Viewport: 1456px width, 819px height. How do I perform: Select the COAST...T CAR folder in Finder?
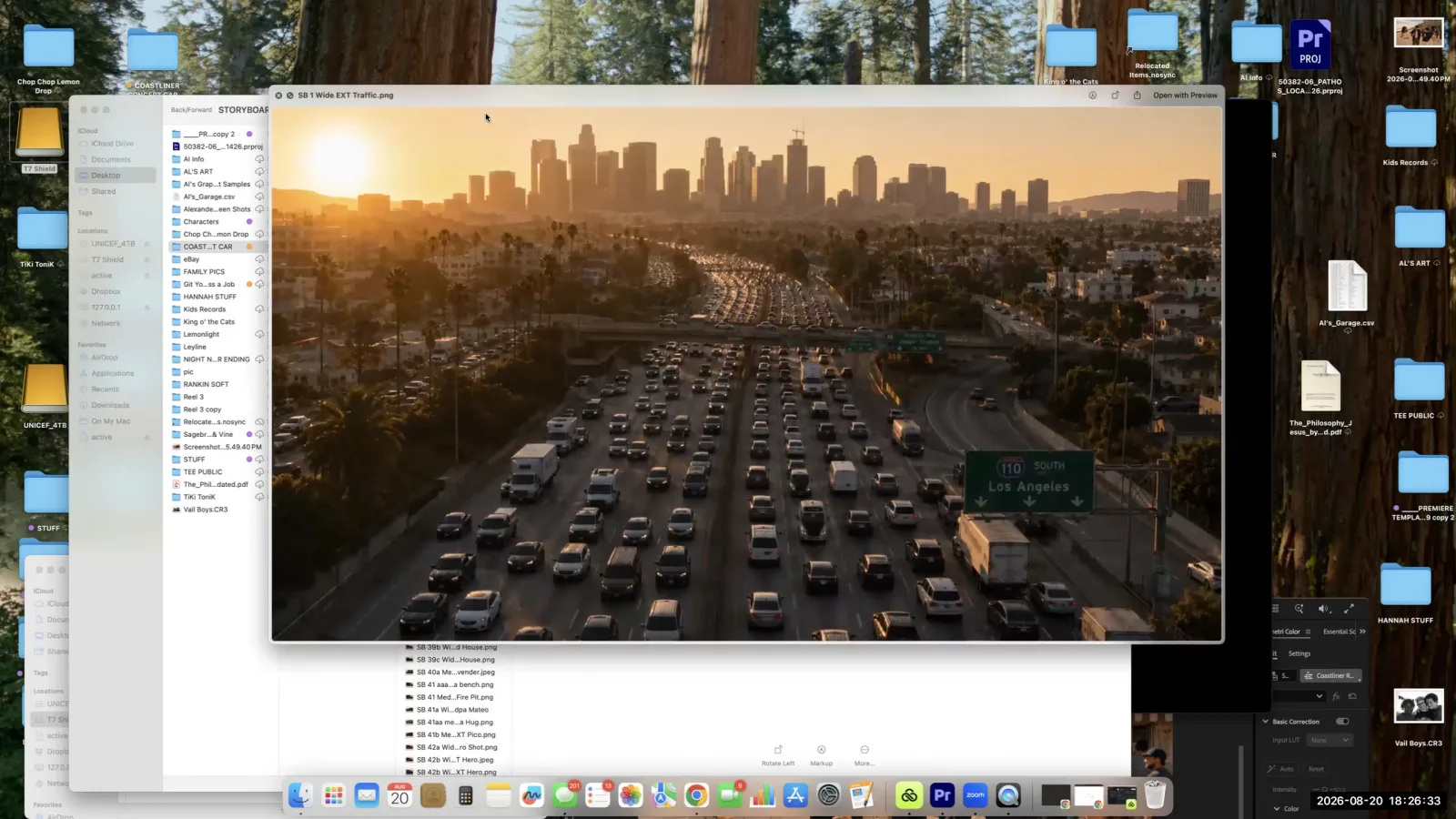(217, 247)
